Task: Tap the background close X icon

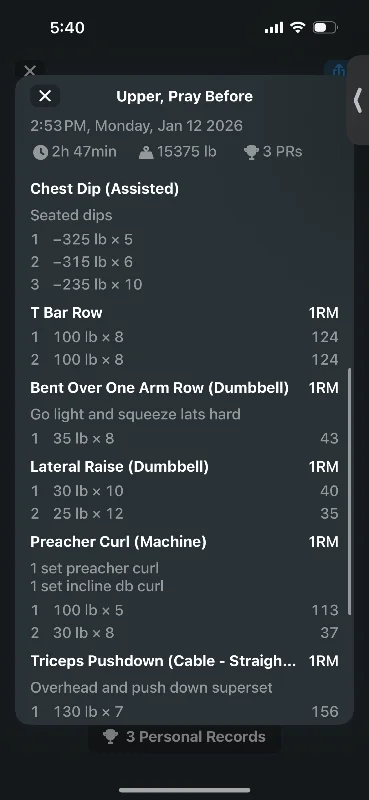Action: coord(30,70)
